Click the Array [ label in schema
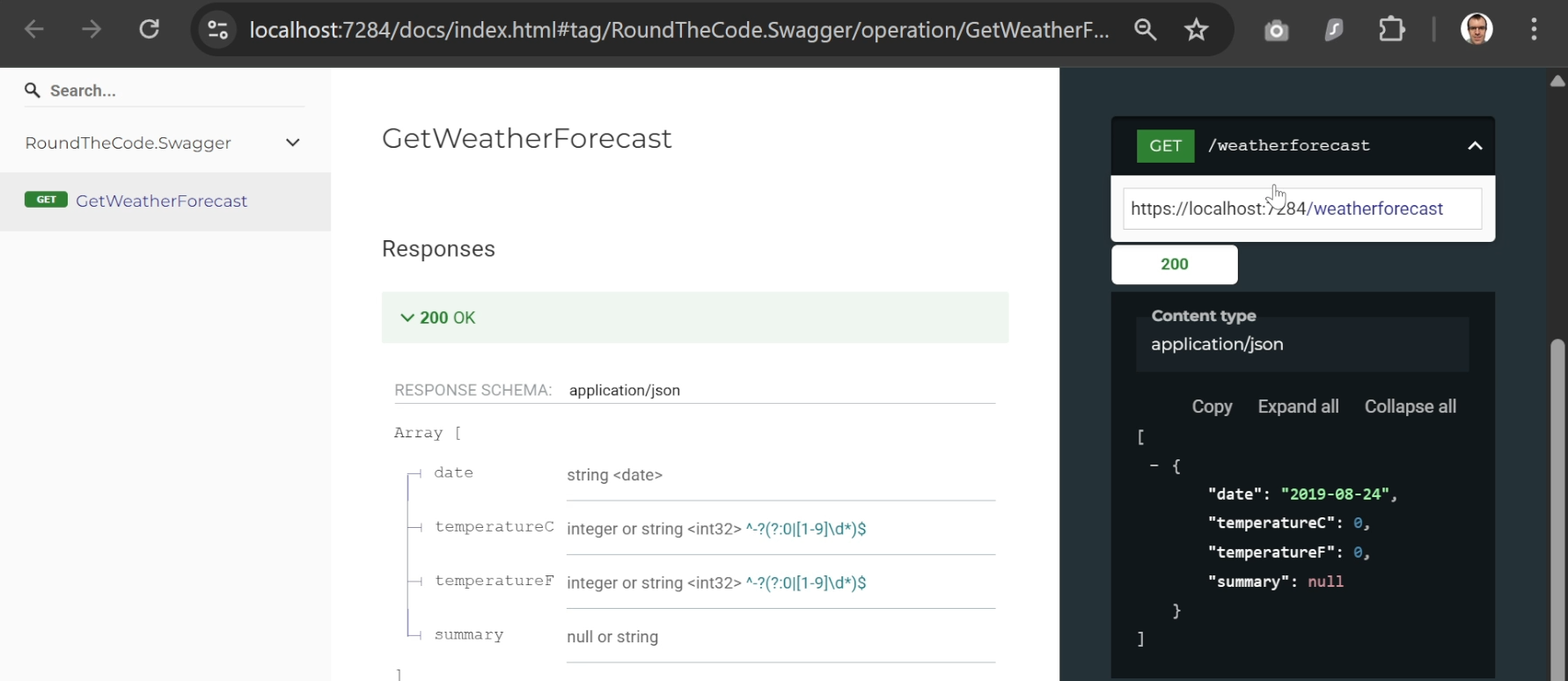The height and width of the screenshot is (681, 1568). pos(428,433)
